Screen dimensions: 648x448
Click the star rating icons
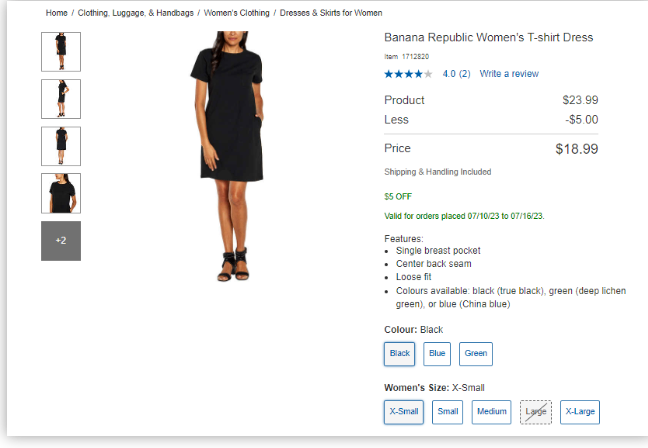coord(408,74)
